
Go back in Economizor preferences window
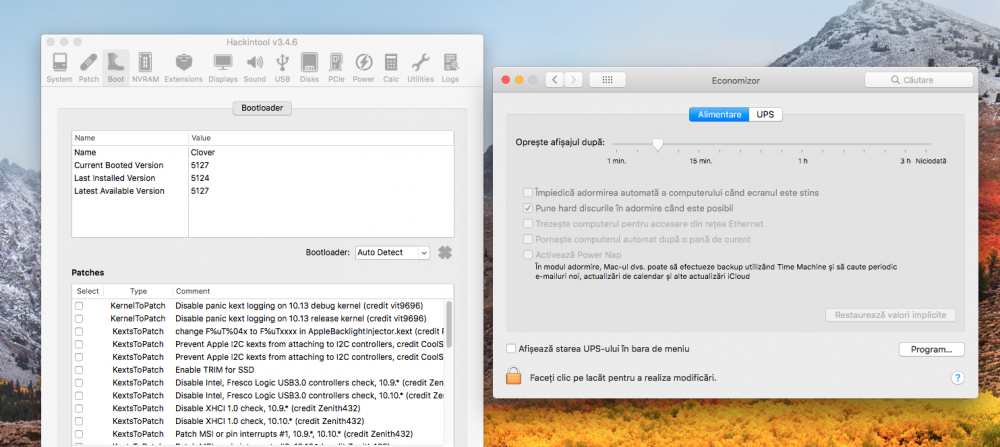555,80
